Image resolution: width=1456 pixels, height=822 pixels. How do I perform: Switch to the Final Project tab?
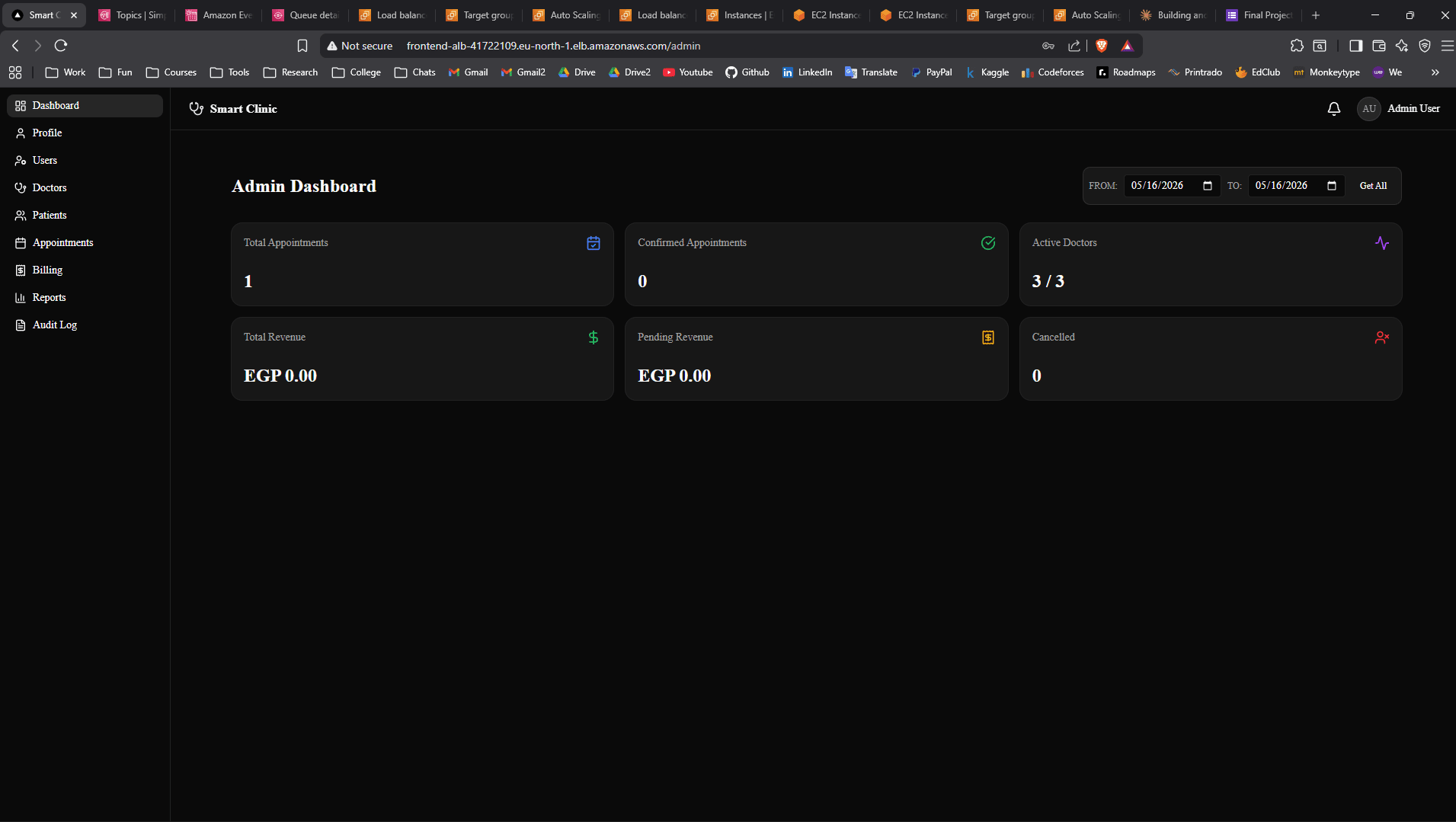[x=1259, y=15]
